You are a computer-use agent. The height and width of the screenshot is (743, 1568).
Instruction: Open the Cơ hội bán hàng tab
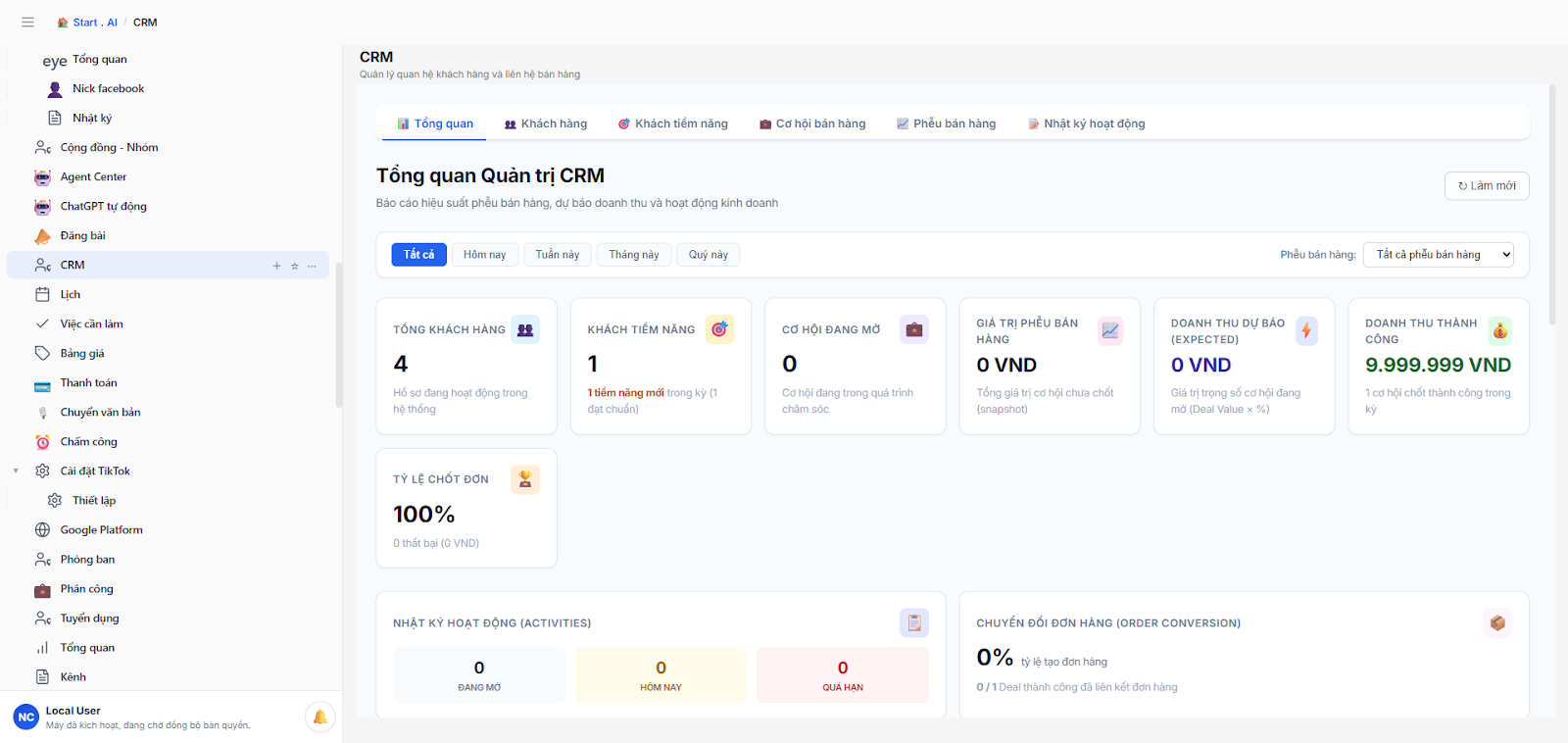coord(812,124)
